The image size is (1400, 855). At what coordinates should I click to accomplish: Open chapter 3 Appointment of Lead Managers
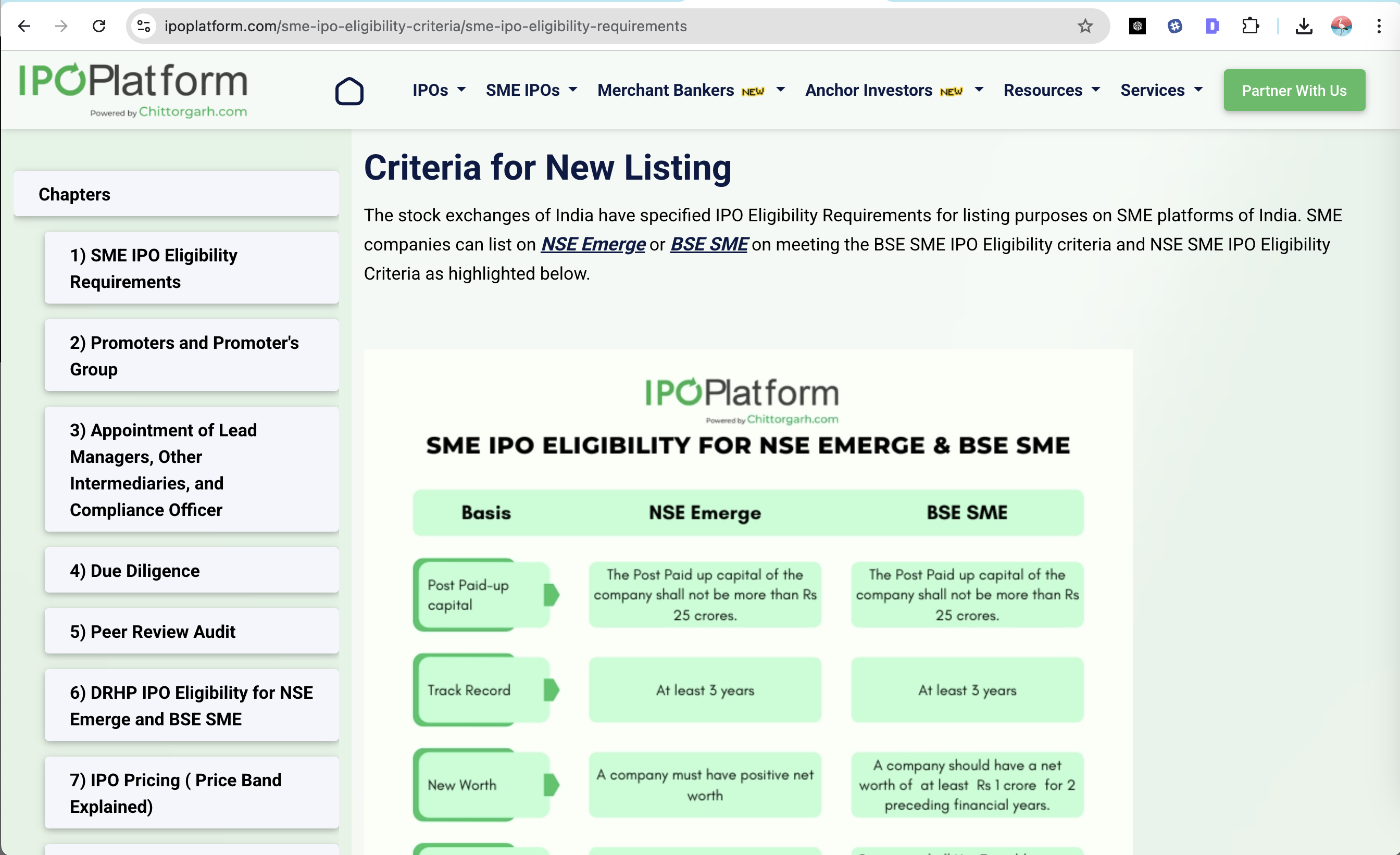coord(192,470)
